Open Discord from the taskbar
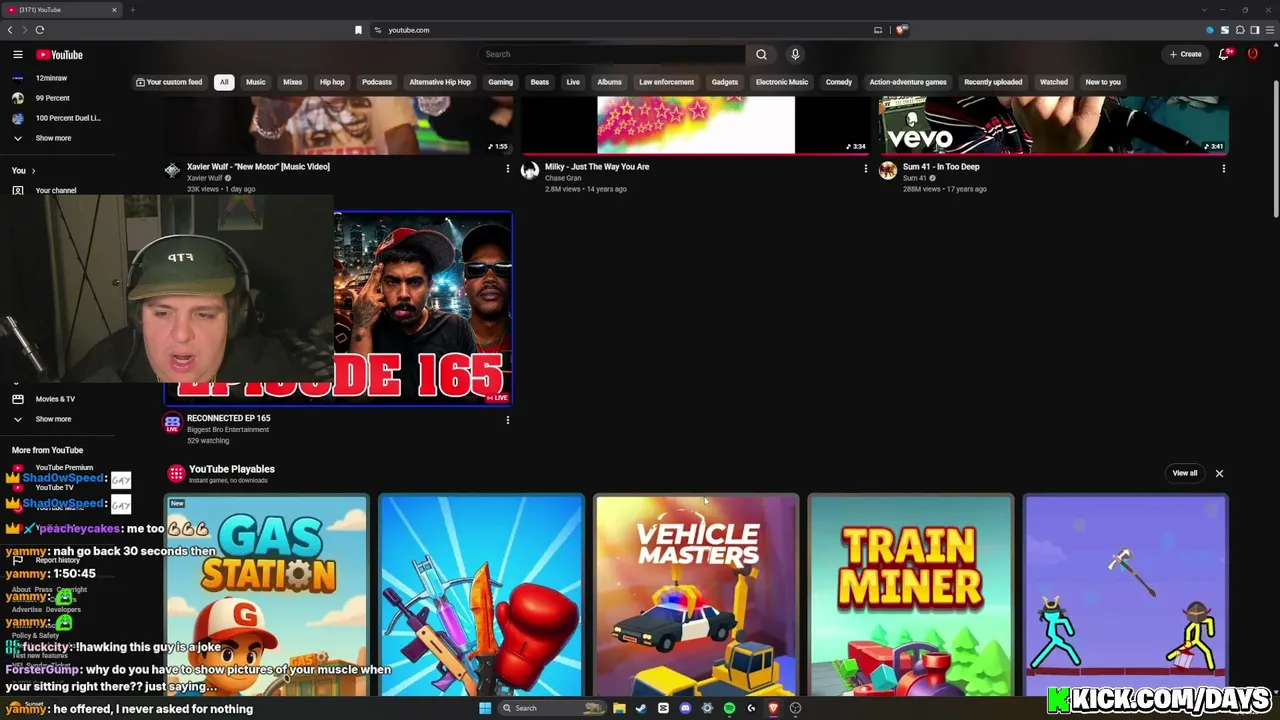Image resolution: width=1280 pixels, height=720 pixels. [685, 708]
